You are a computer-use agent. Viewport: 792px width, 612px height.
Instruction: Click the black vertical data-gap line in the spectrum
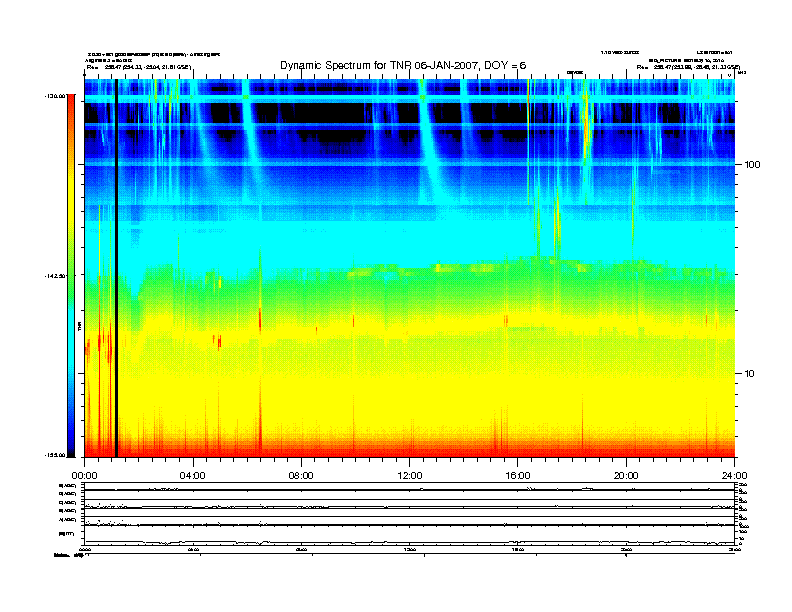point(116,268)
